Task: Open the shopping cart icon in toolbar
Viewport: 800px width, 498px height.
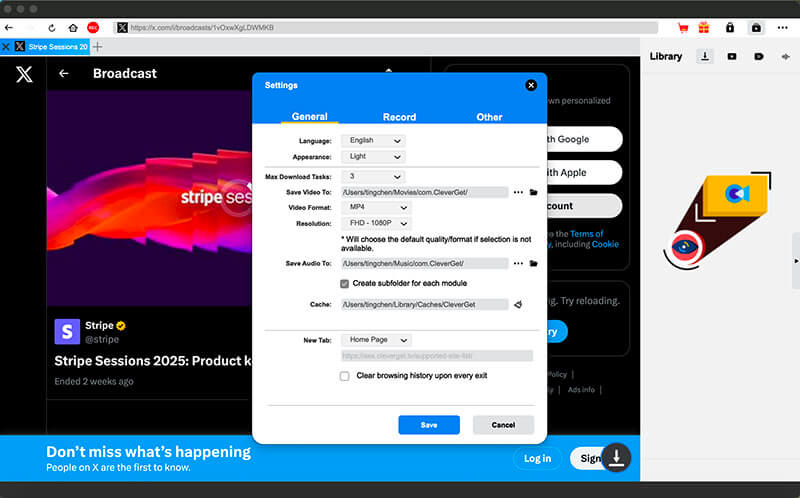Action: tap(683, 28)
